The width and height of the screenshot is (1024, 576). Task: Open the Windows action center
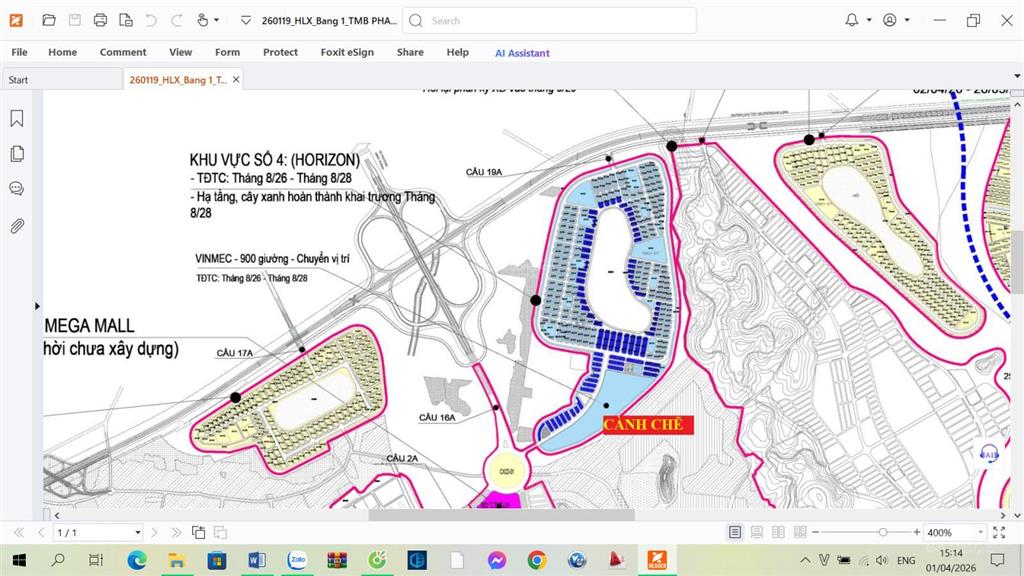click(997, 560)
